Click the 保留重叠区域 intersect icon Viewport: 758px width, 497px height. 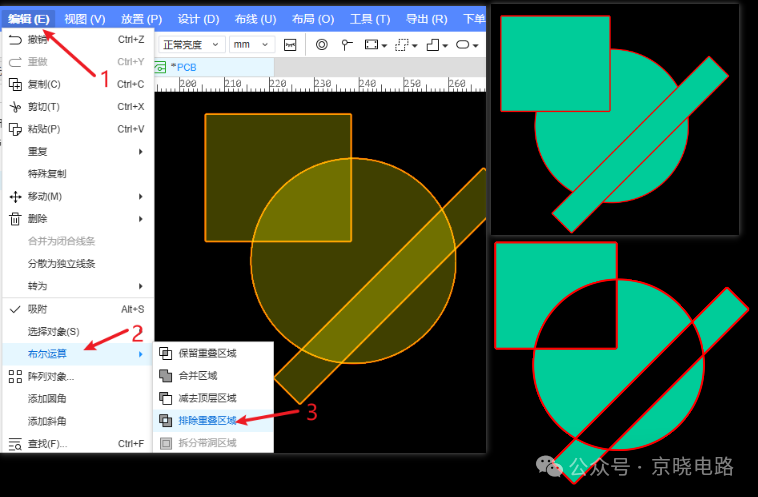point(166,353)
